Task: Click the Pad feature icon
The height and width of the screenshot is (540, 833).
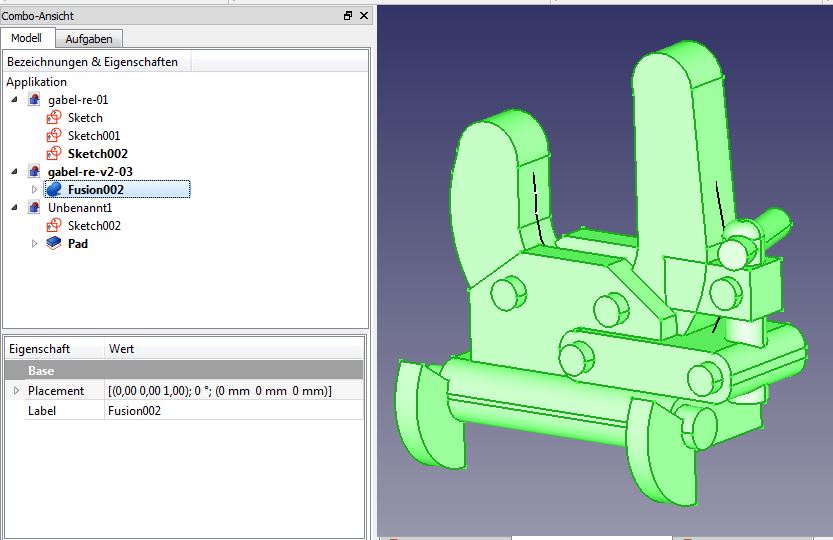Action: (54, 244)
